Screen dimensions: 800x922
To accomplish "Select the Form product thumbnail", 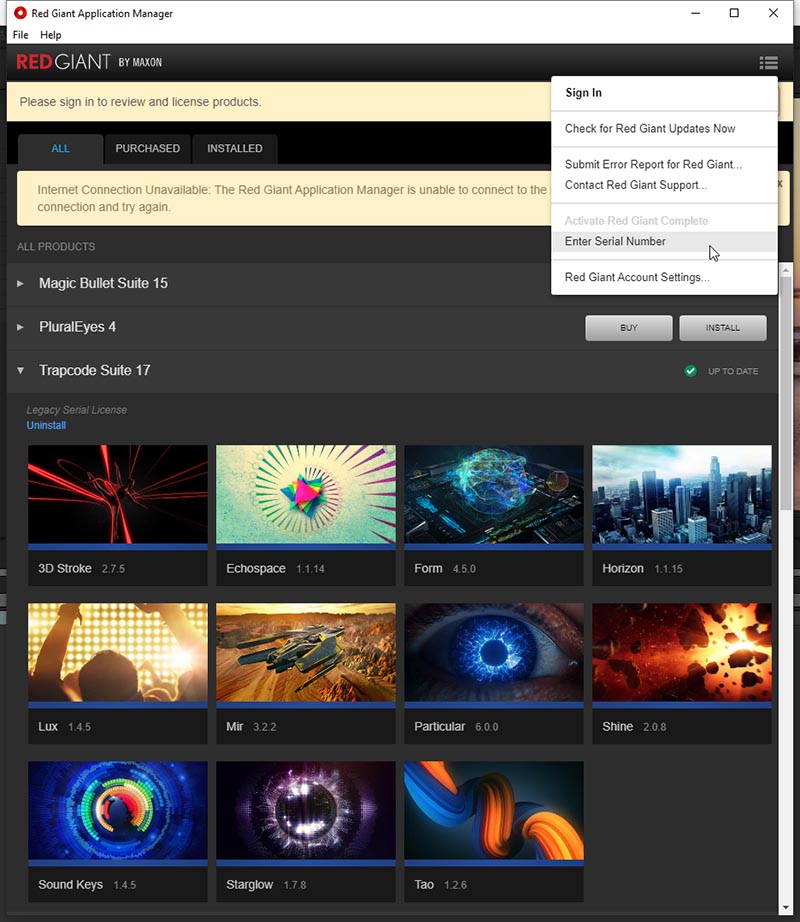I will [494, 494].
